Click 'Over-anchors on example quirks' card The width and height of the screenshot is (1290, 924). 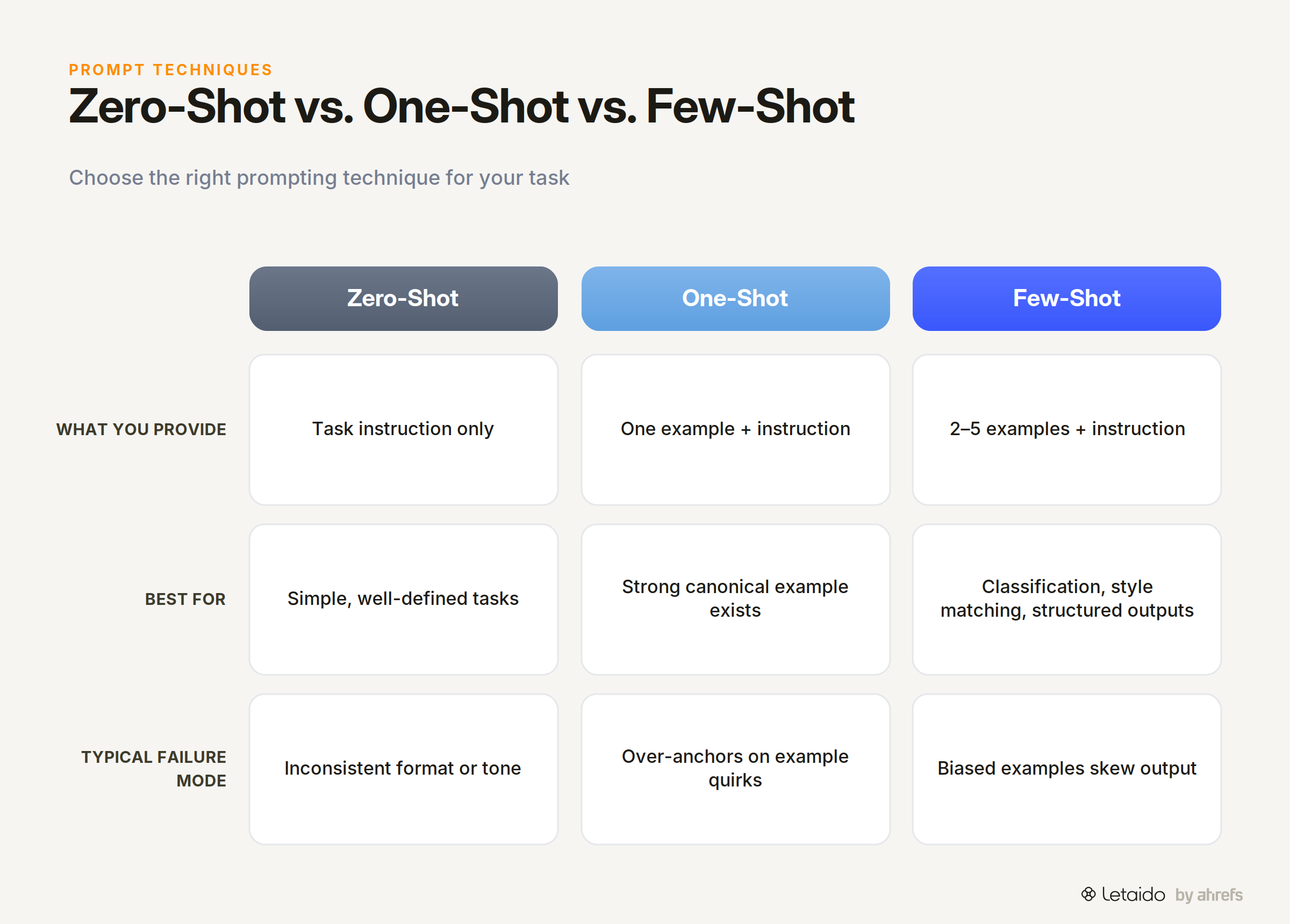pyautogui.click(x=735, y=769)
